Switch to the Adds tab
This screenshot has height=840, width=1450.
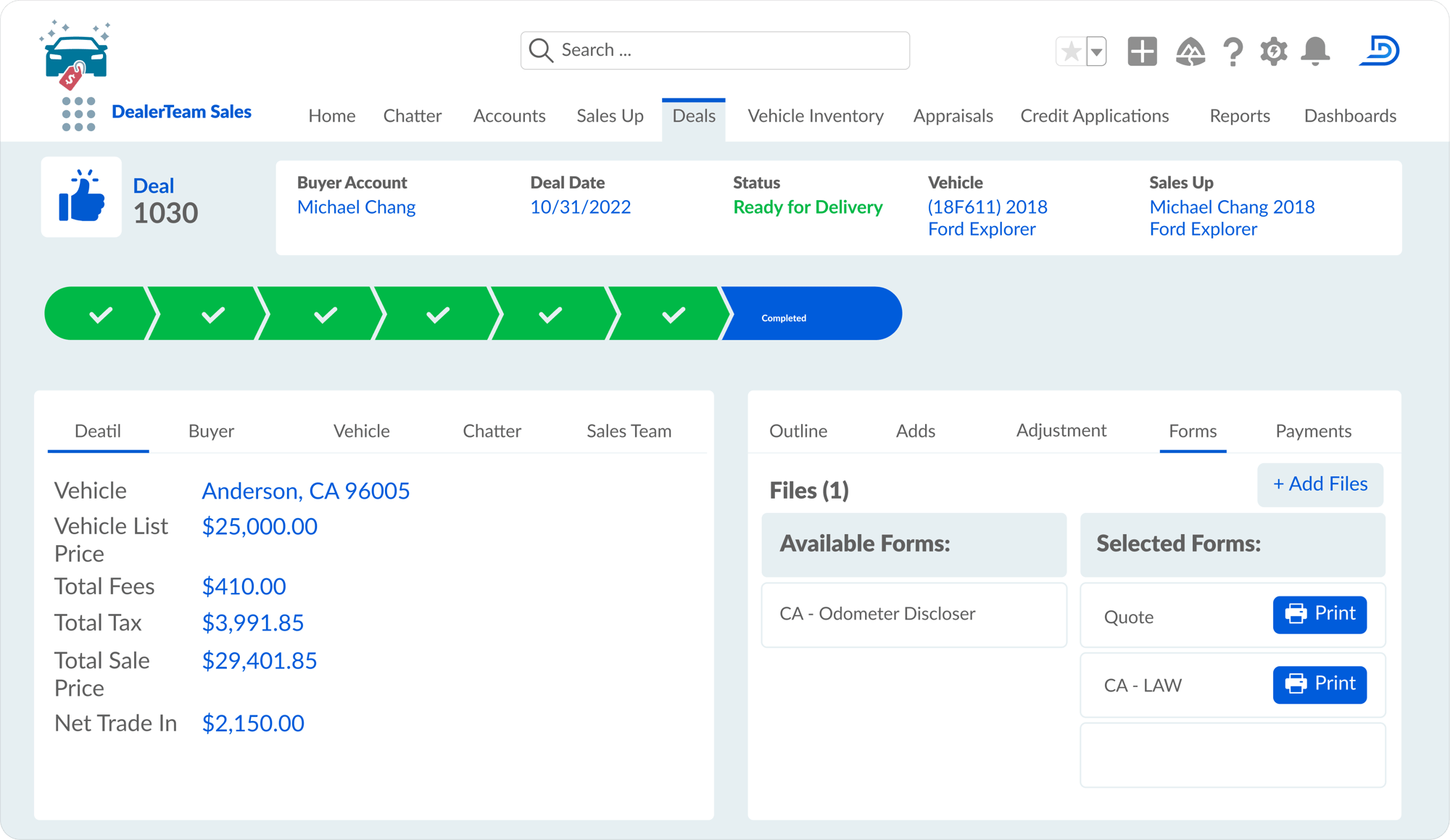(x=916, y=431)
